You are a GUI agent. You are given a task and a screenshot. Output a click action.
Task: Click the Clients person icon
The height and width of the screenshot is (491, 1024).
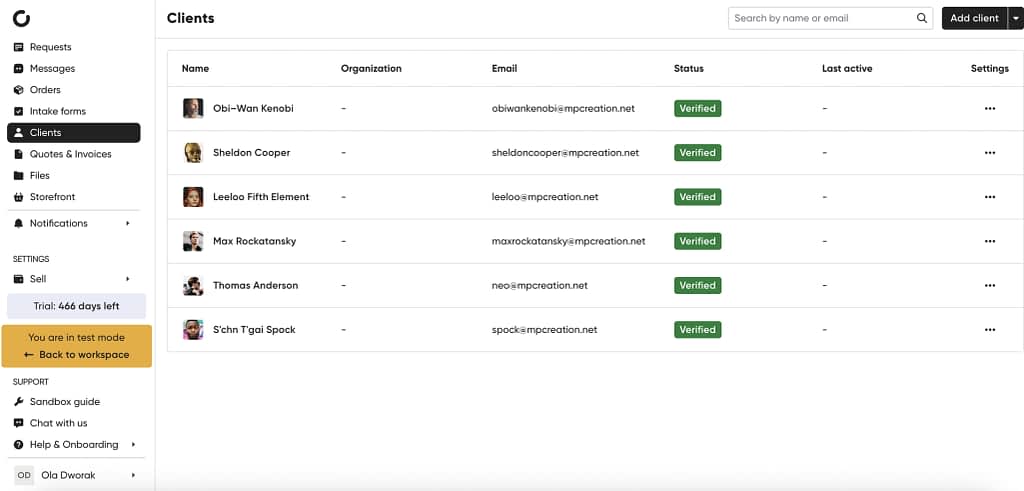coord(18,133)
